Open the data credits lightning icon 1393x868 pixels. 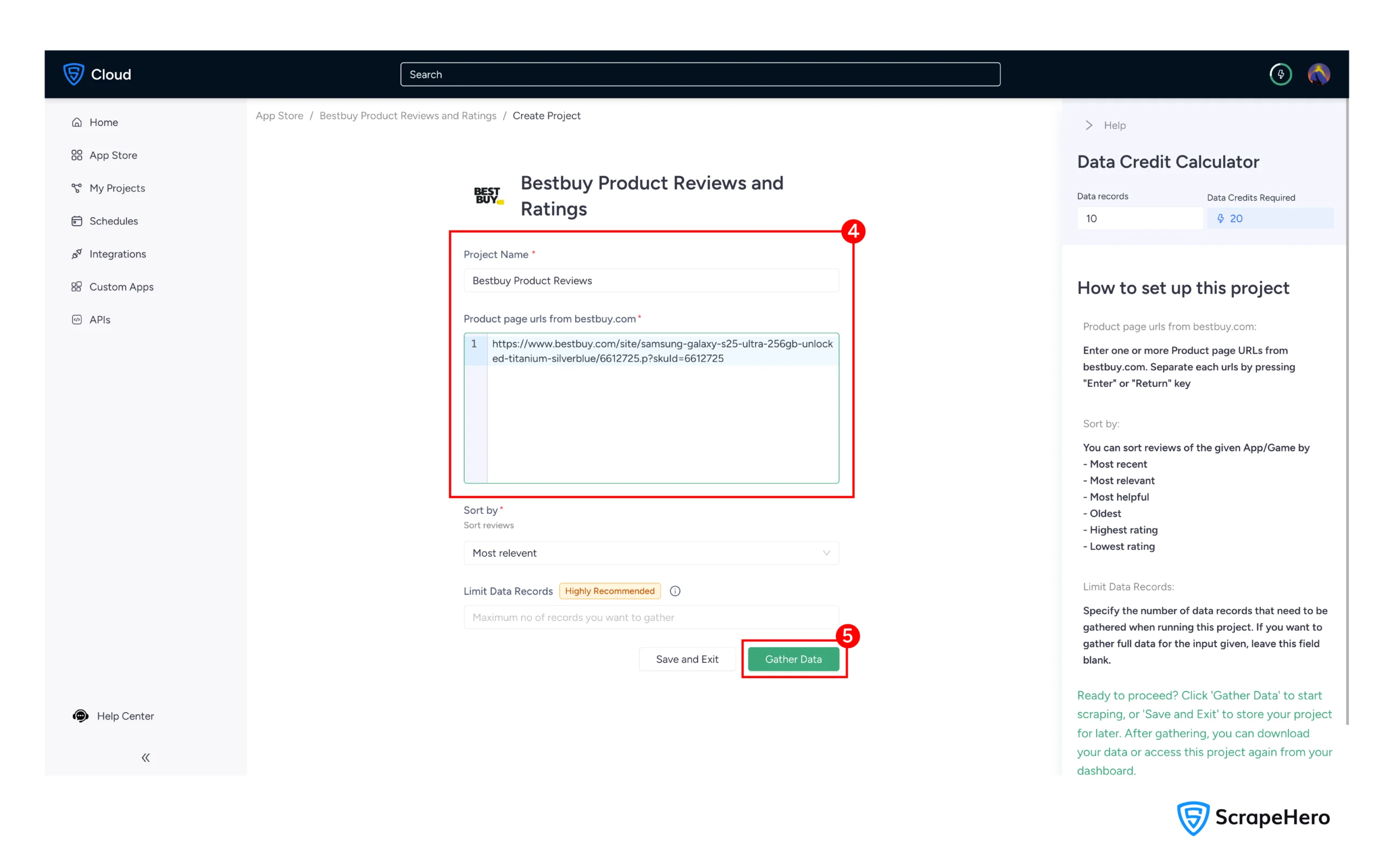[x=1280, y=74]
